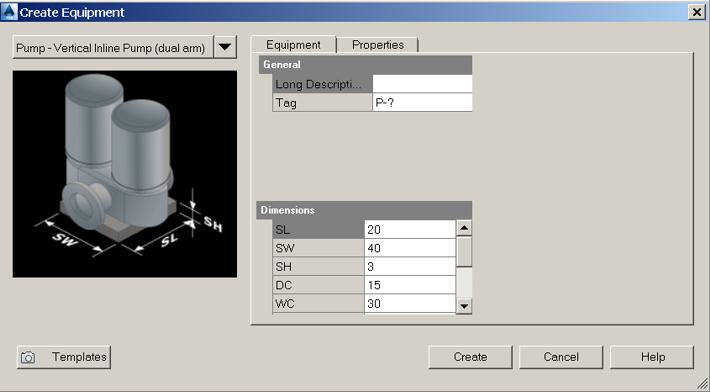Click the AutoCAD icon in title bar
710x392 pixels.
click(x=9, y=12)
